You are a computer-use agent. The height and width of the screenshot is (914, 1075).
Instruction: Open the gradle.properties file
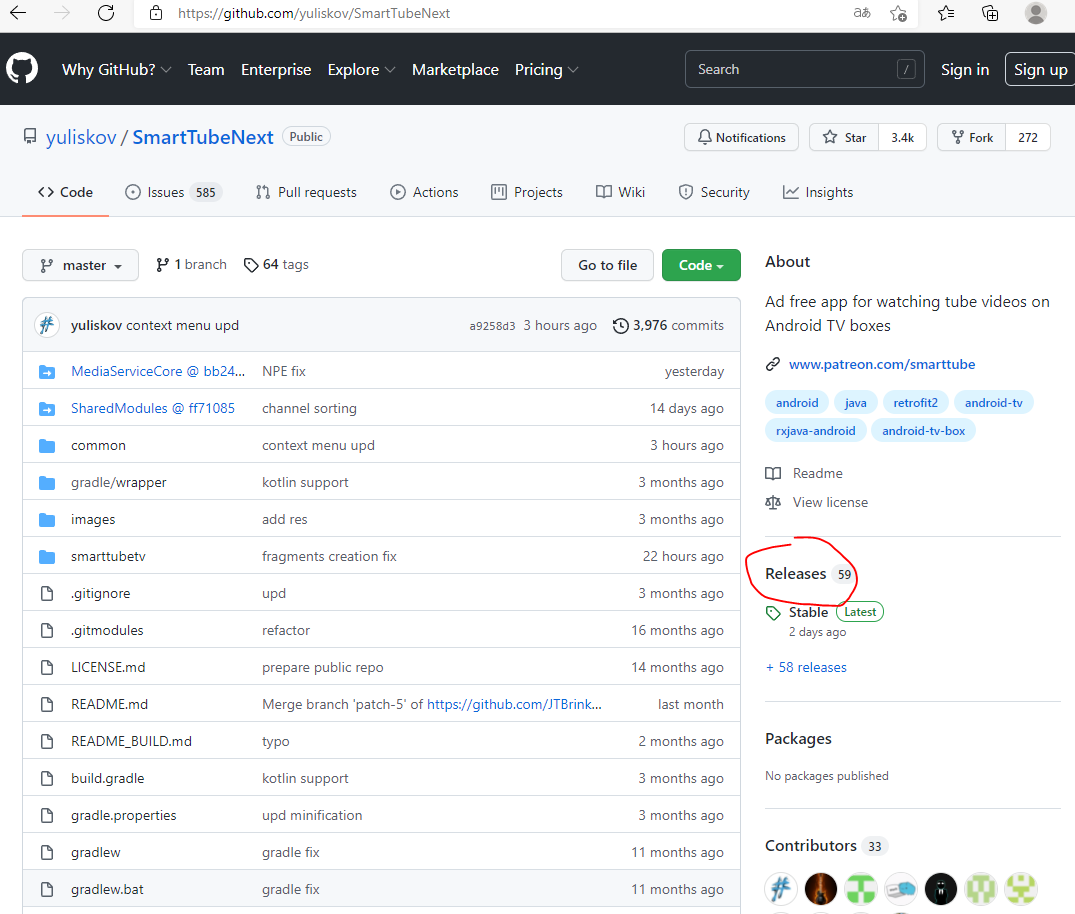[123, 815]
